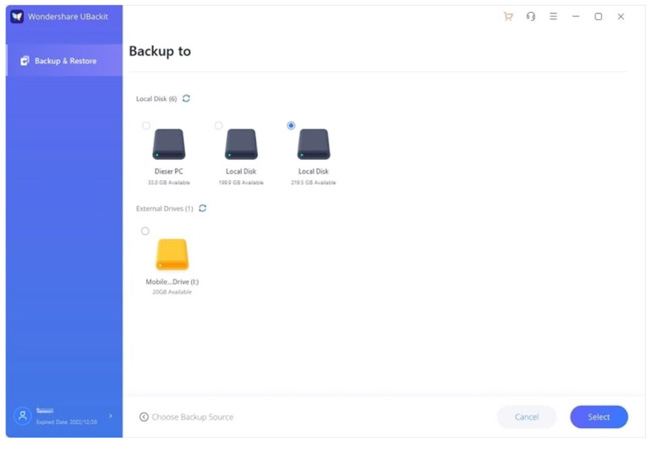Click the 189.9 GB Local Disk icon
This screenshot has height=450, width=650.
241,145
